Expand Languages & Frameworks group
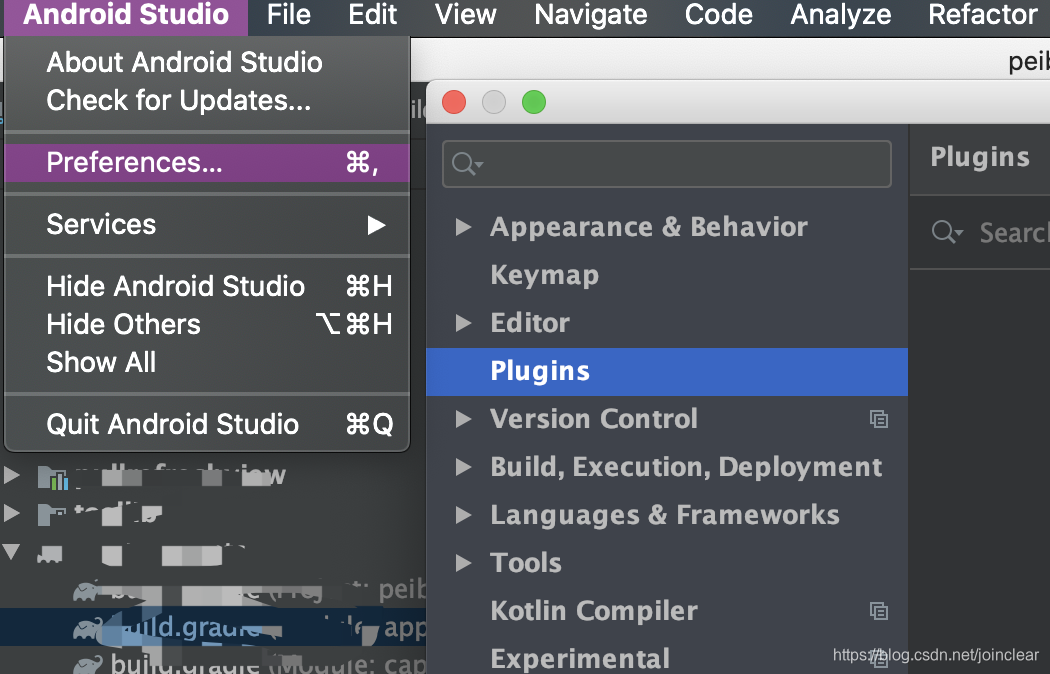This screenshot has width=1050, height=674. [463, 515]
